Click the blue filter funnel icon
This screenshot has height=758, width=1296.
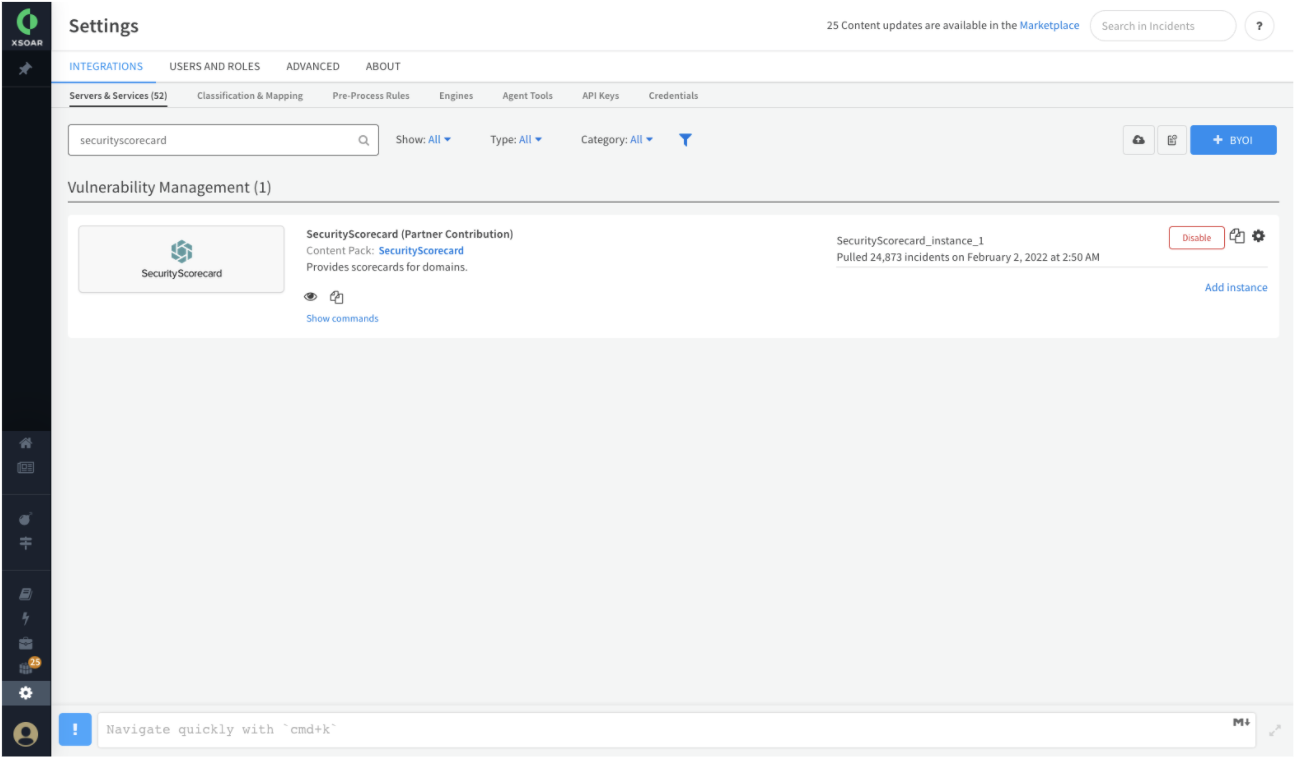click(685, 140)
